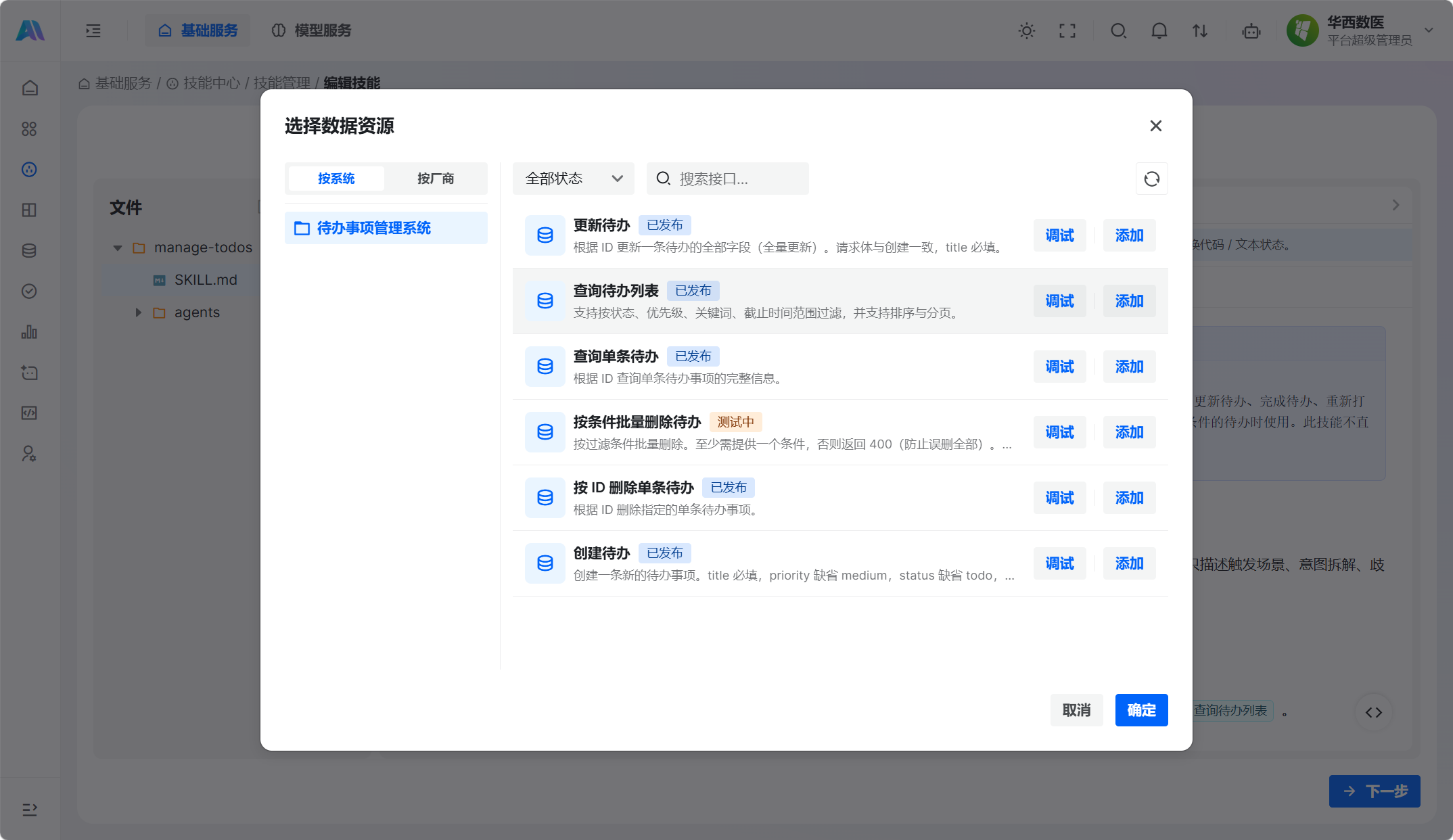Open the robot assistant icon
The image size is (1453, 840).
(1251, 30)
